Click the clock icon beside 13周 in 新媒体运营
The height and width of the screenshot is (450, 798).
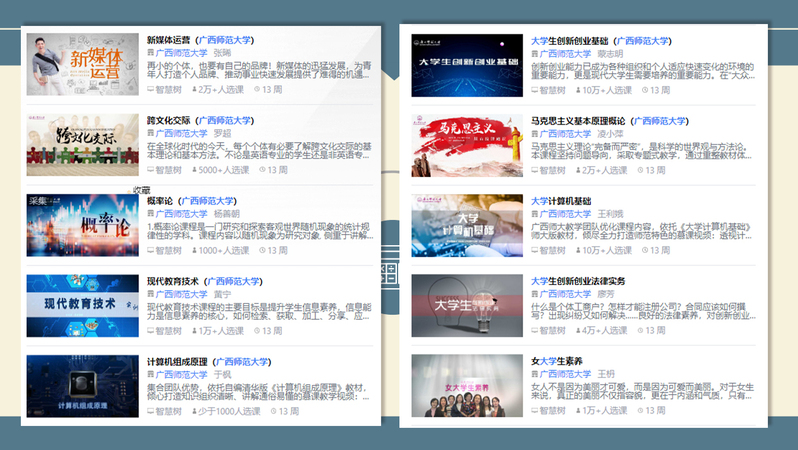[x=257, y=89]
